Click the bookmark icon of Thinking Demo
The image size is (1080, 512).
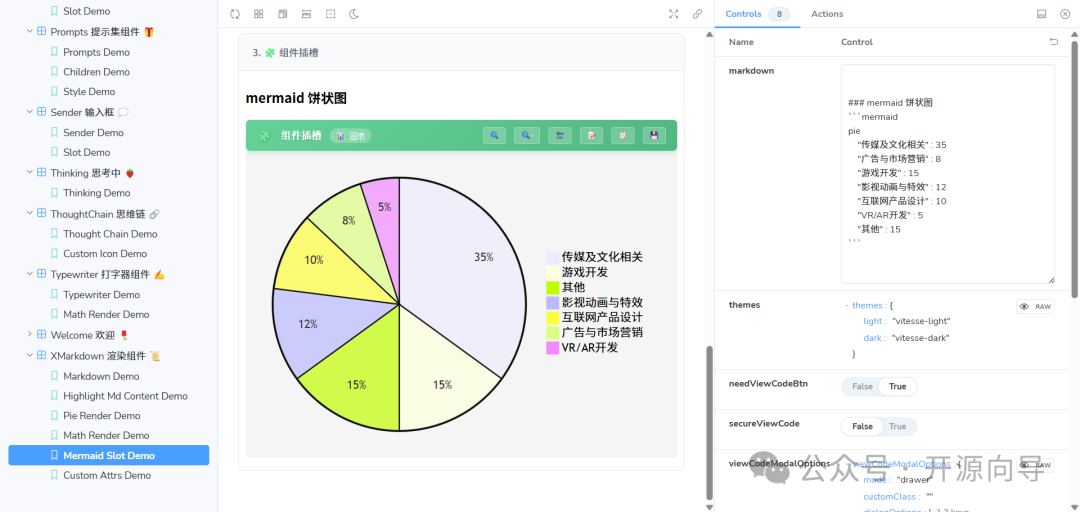coord(54,193)
